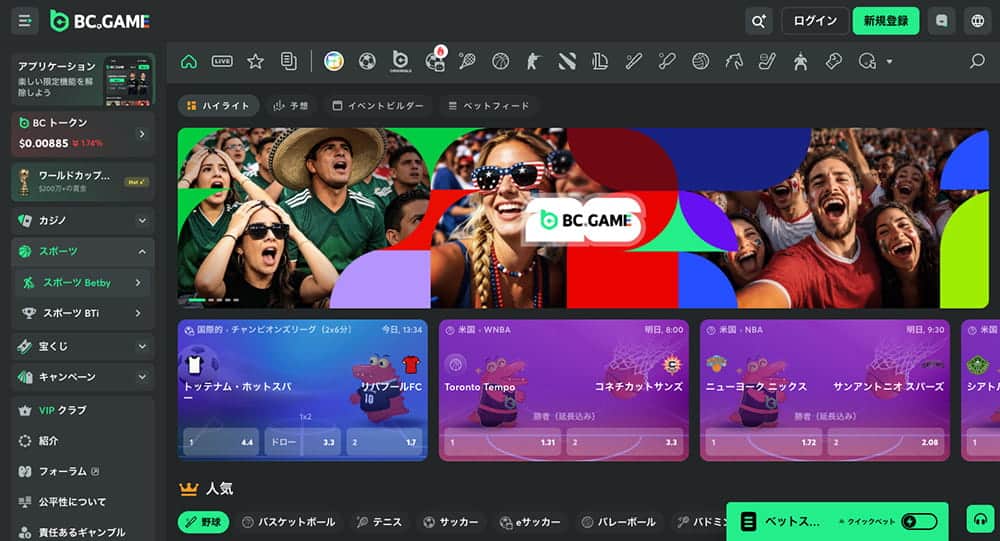Open the 公平性について sidebar link
This screenshot has height=541, width=1000.
click(x=82, y=502)
